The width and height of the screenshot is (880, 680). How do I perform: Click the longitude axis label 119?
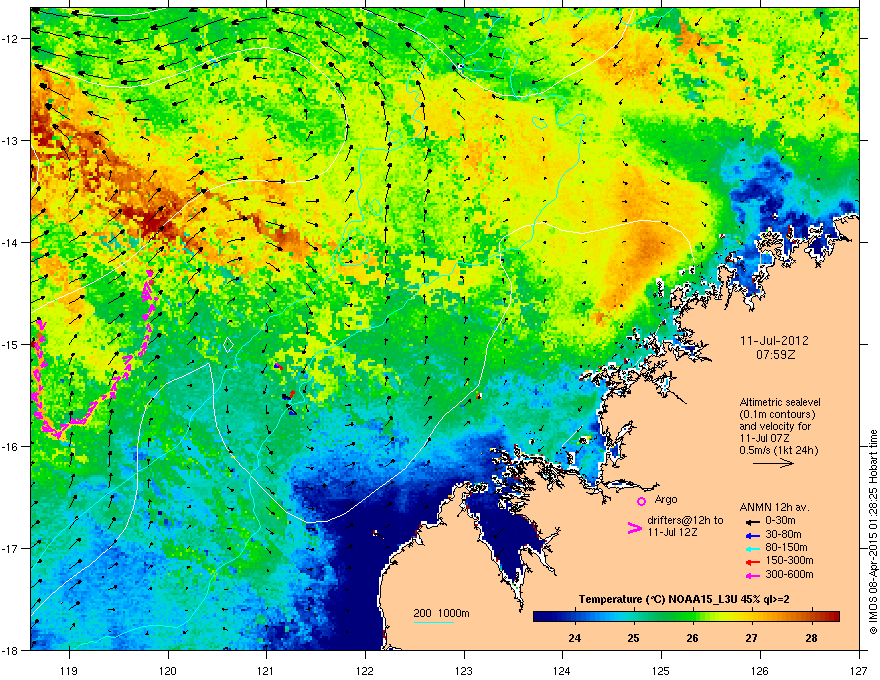[x=69, y=670]
